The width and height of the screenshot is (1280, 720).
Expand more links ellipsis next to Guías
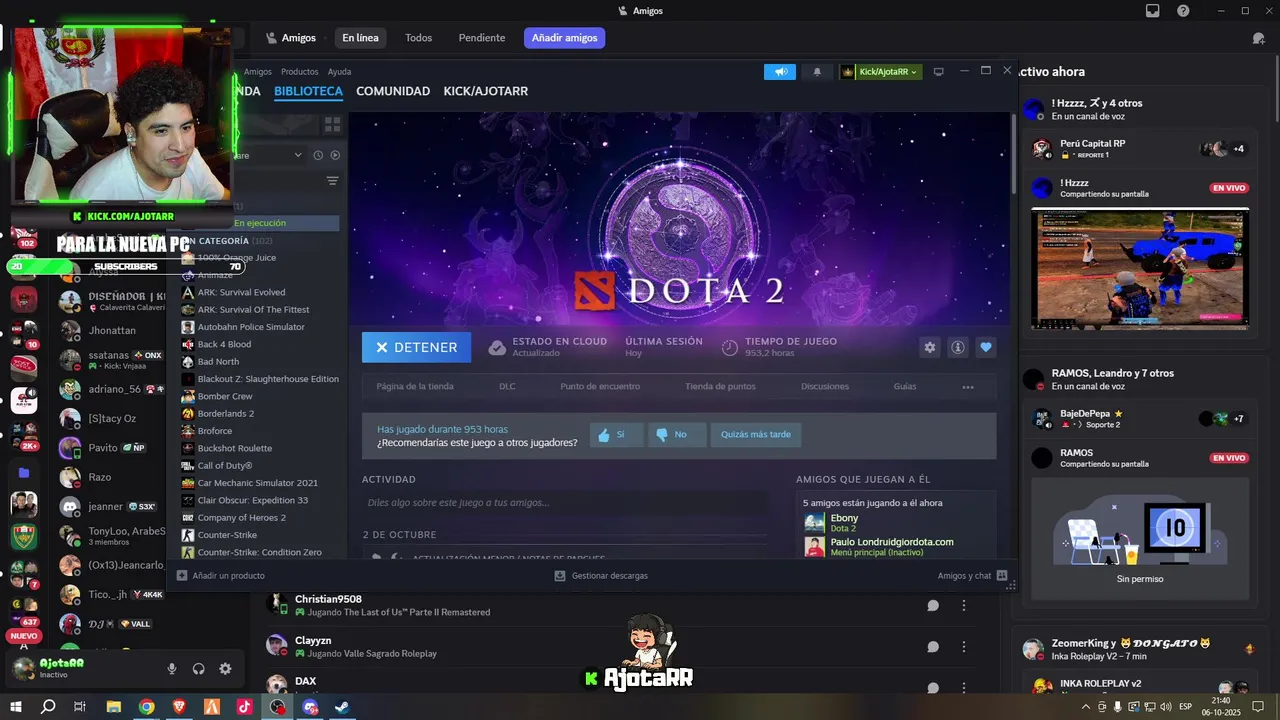point(968,387)
